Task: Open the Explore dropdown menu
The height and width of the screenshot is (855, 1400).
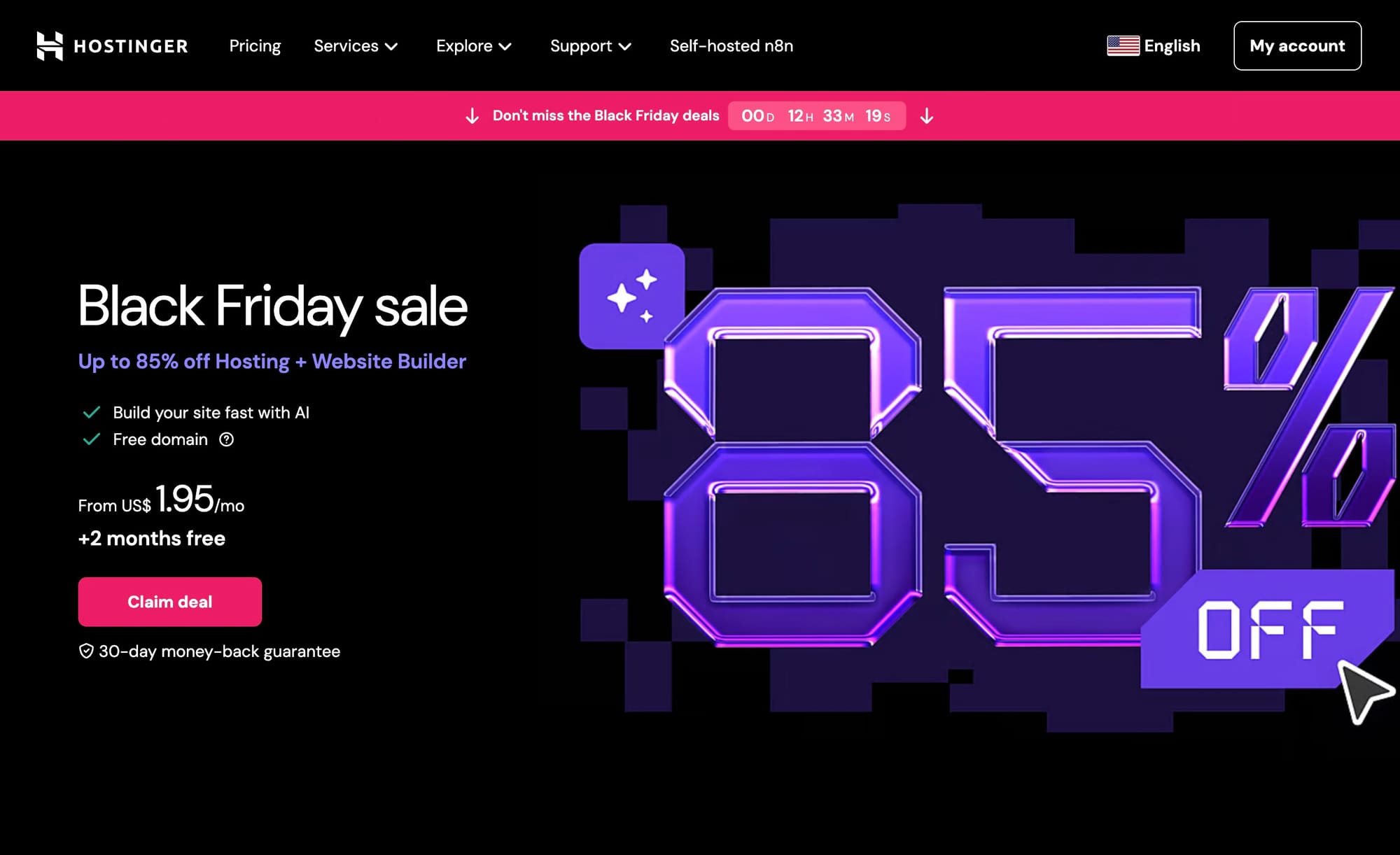Action: 473,46
